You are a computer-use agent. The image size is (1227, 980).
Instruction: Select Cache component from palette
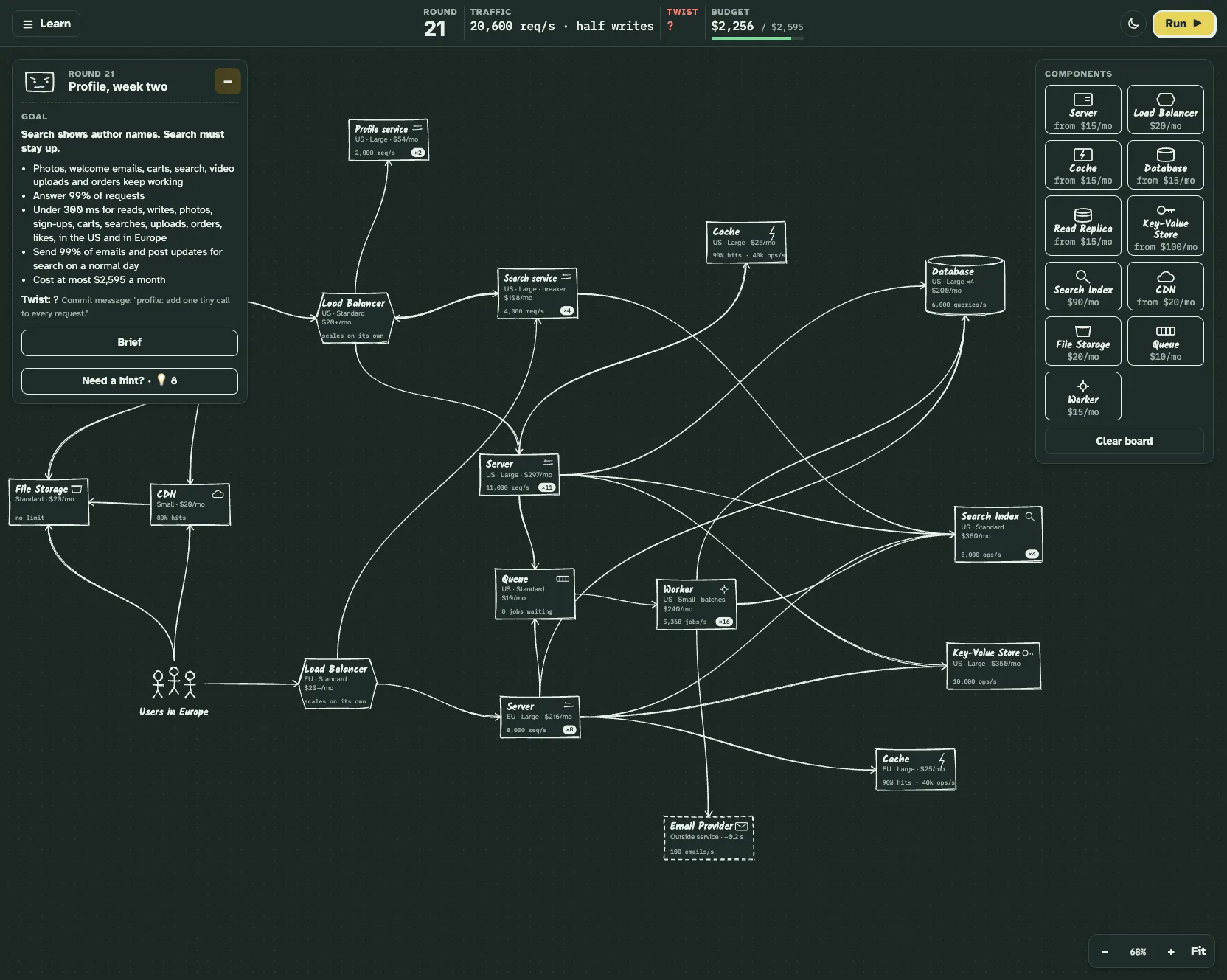1082,165
